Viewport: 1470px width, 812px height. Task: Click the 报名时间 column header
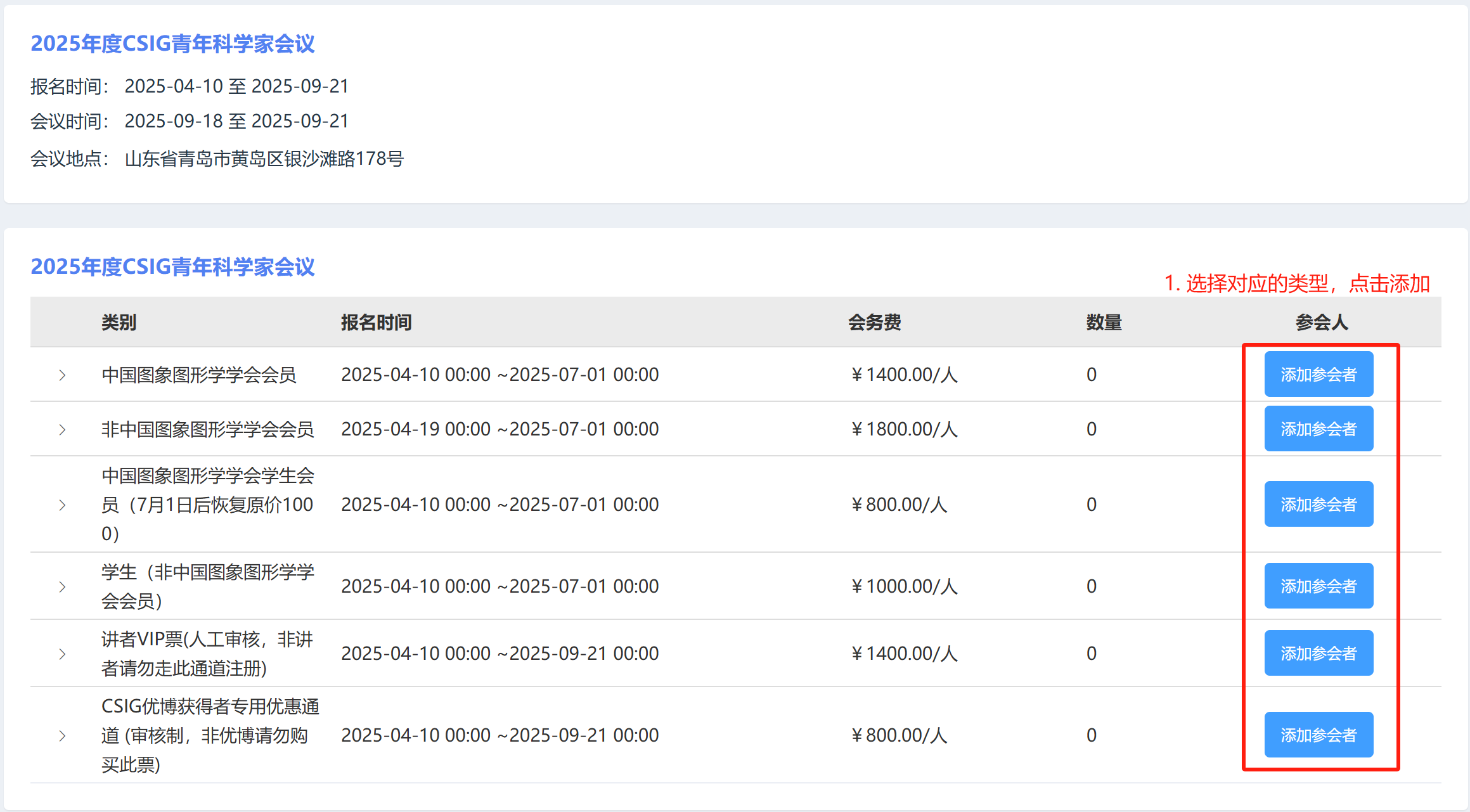[376, 323]
